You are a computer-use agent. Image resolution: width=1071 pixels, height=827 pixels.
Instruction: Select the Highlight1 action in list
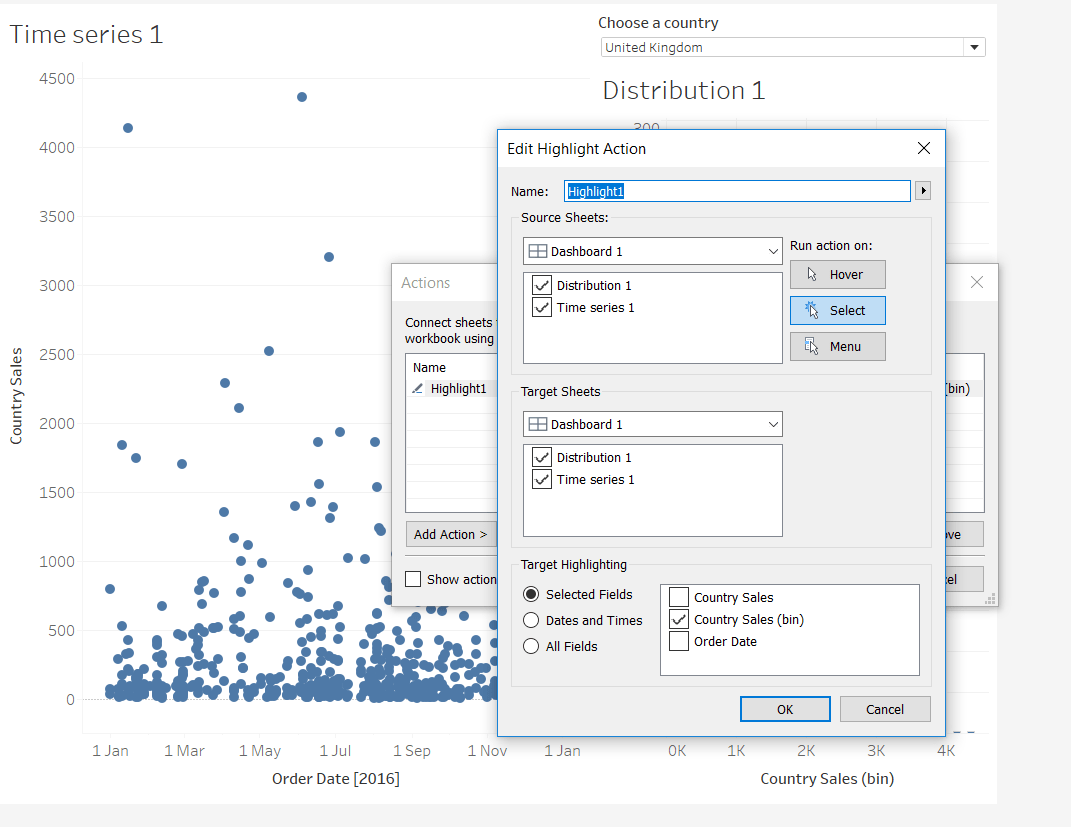458,388
